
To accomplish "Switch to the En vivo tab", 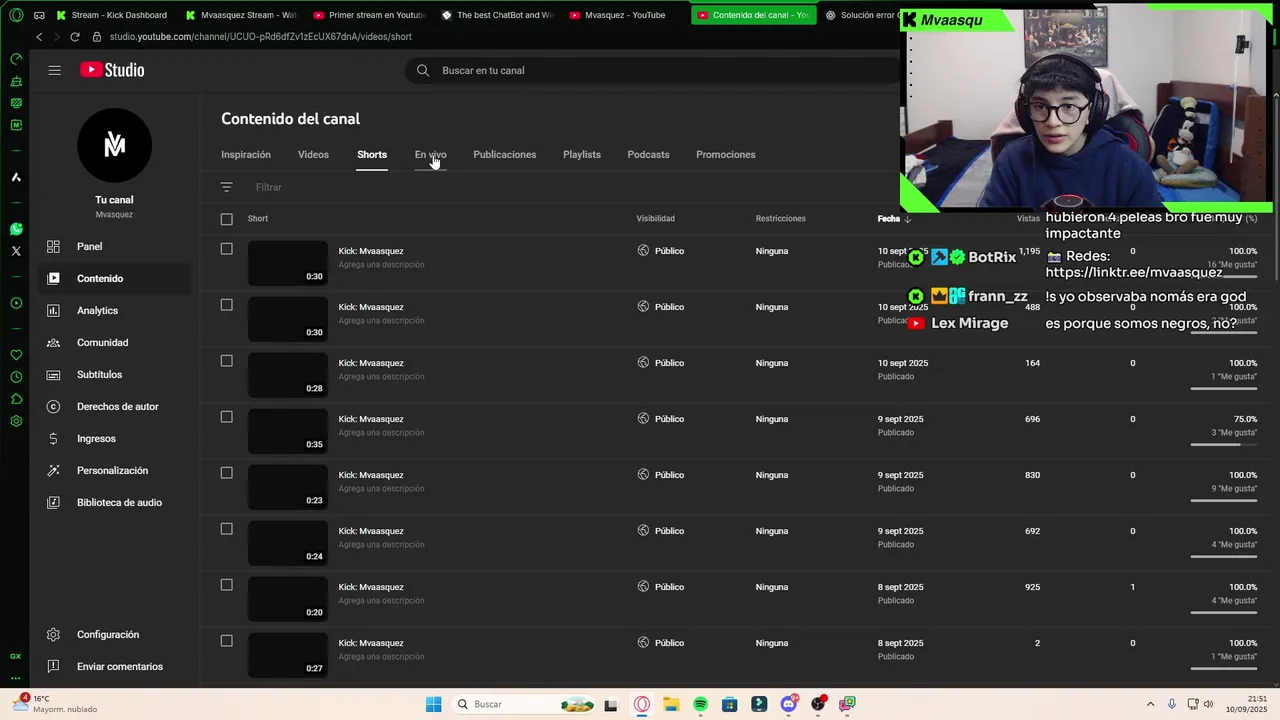I will 430,154.
